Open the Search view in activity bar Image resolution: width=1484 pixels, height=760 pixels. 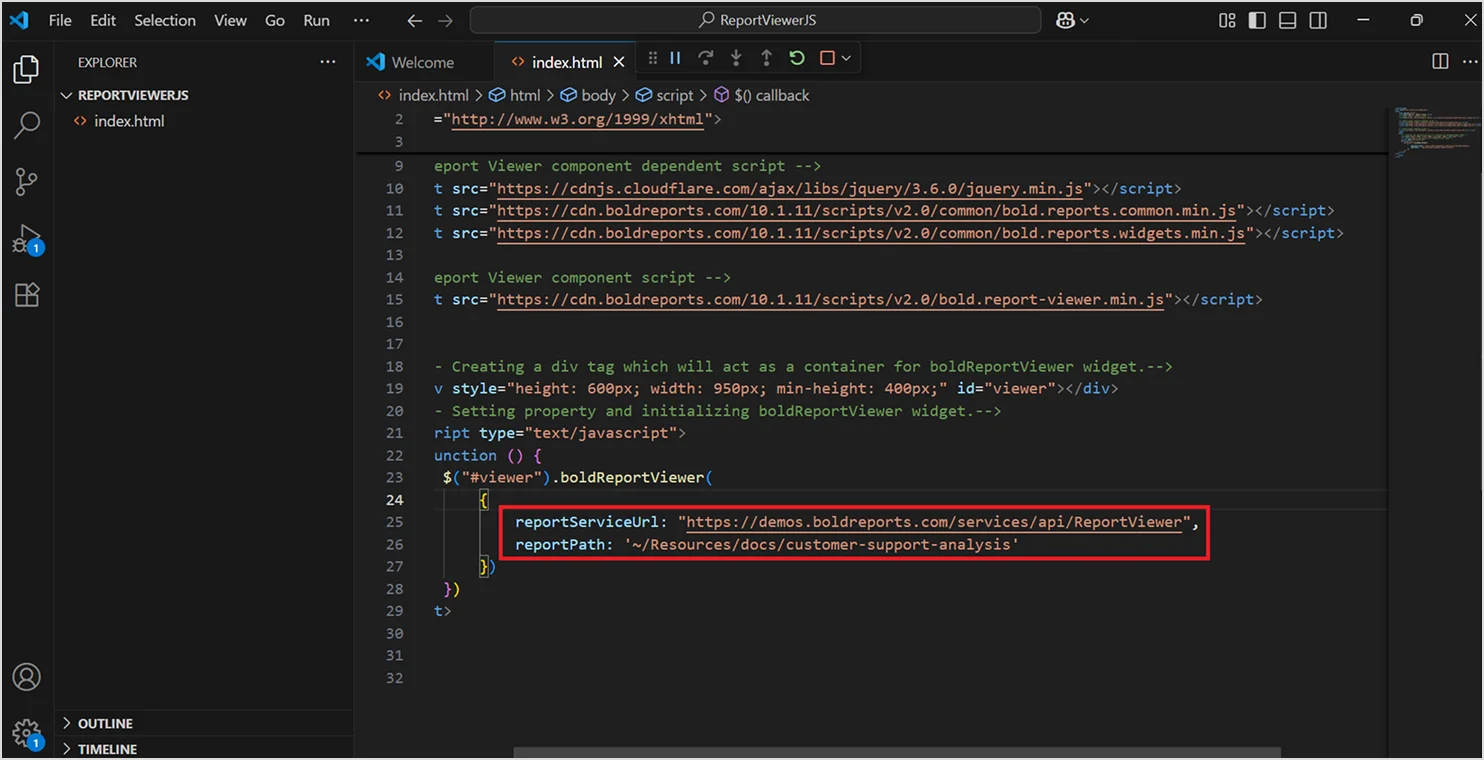point(27,125)
